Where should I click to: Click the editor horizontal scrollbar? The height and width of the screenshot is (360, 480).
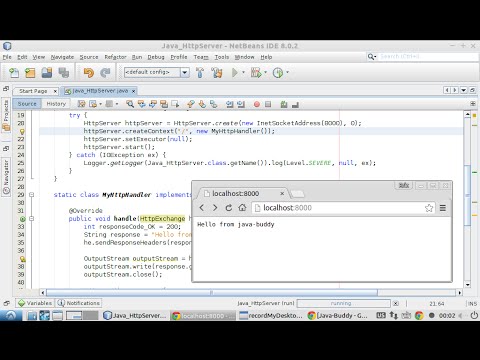[212, 293]
